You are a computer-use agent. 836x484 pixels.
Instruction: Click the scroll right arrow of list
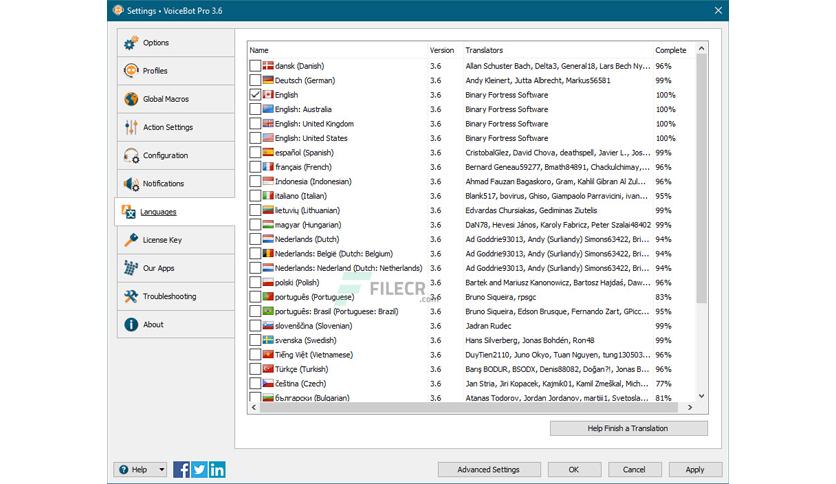tap(690, 407)
